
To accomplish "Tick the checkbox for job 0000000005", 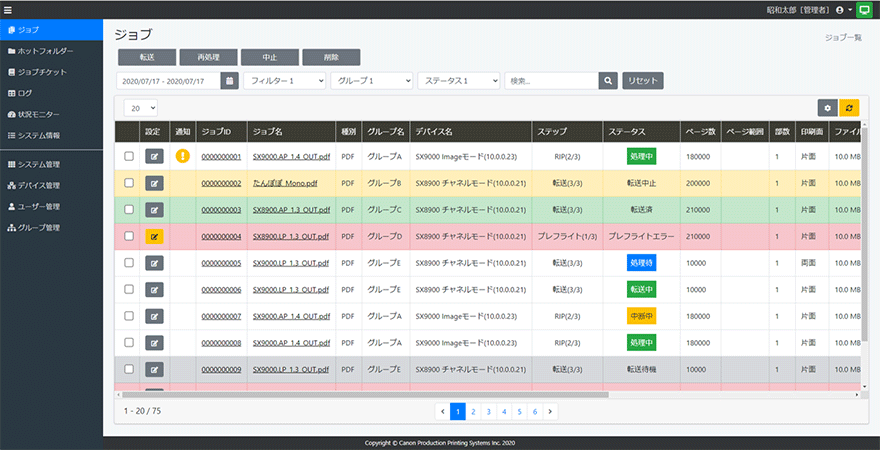I will pos(128,263).
